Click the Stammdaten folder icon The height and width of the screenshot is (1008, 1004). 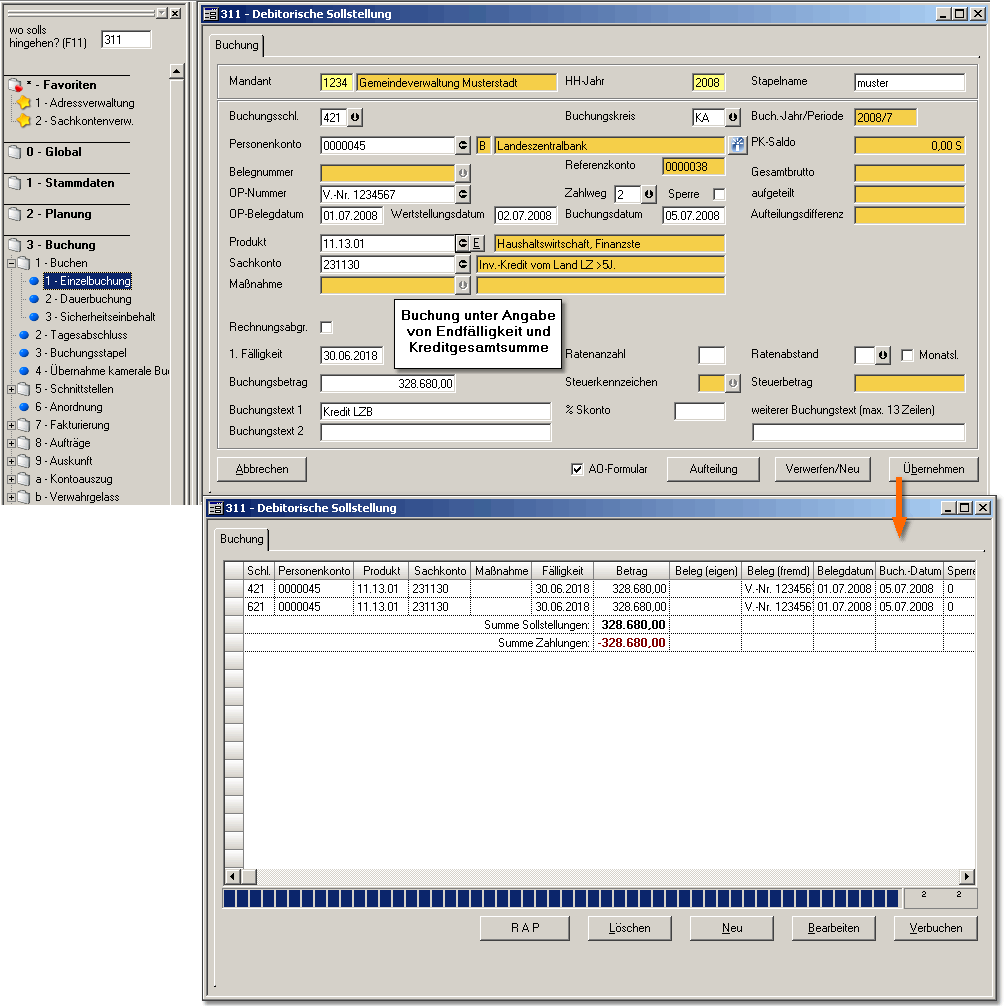click(x=14, y=184)
